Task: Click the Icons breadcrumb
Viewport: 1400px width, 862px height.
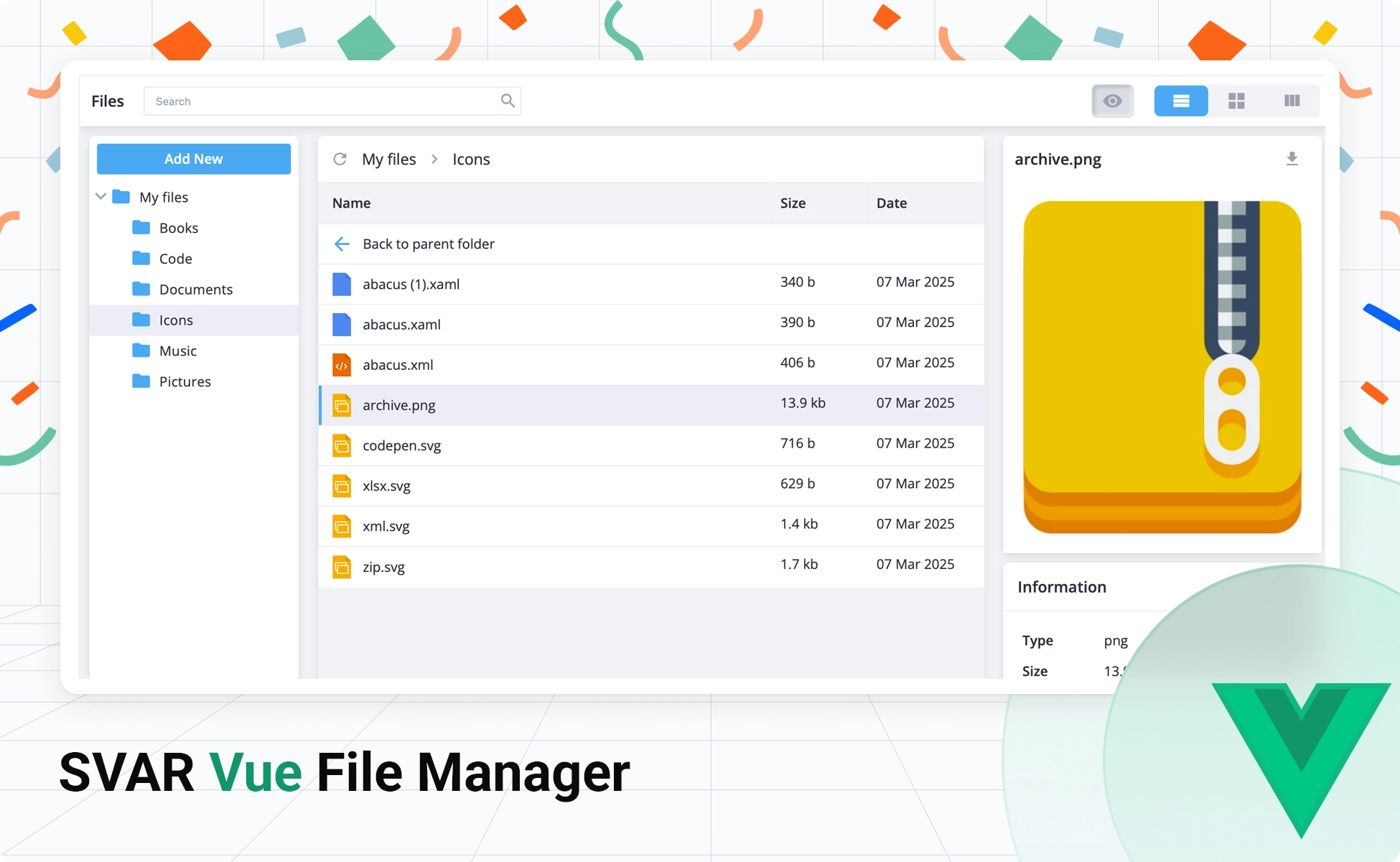Action: [471, 159]
